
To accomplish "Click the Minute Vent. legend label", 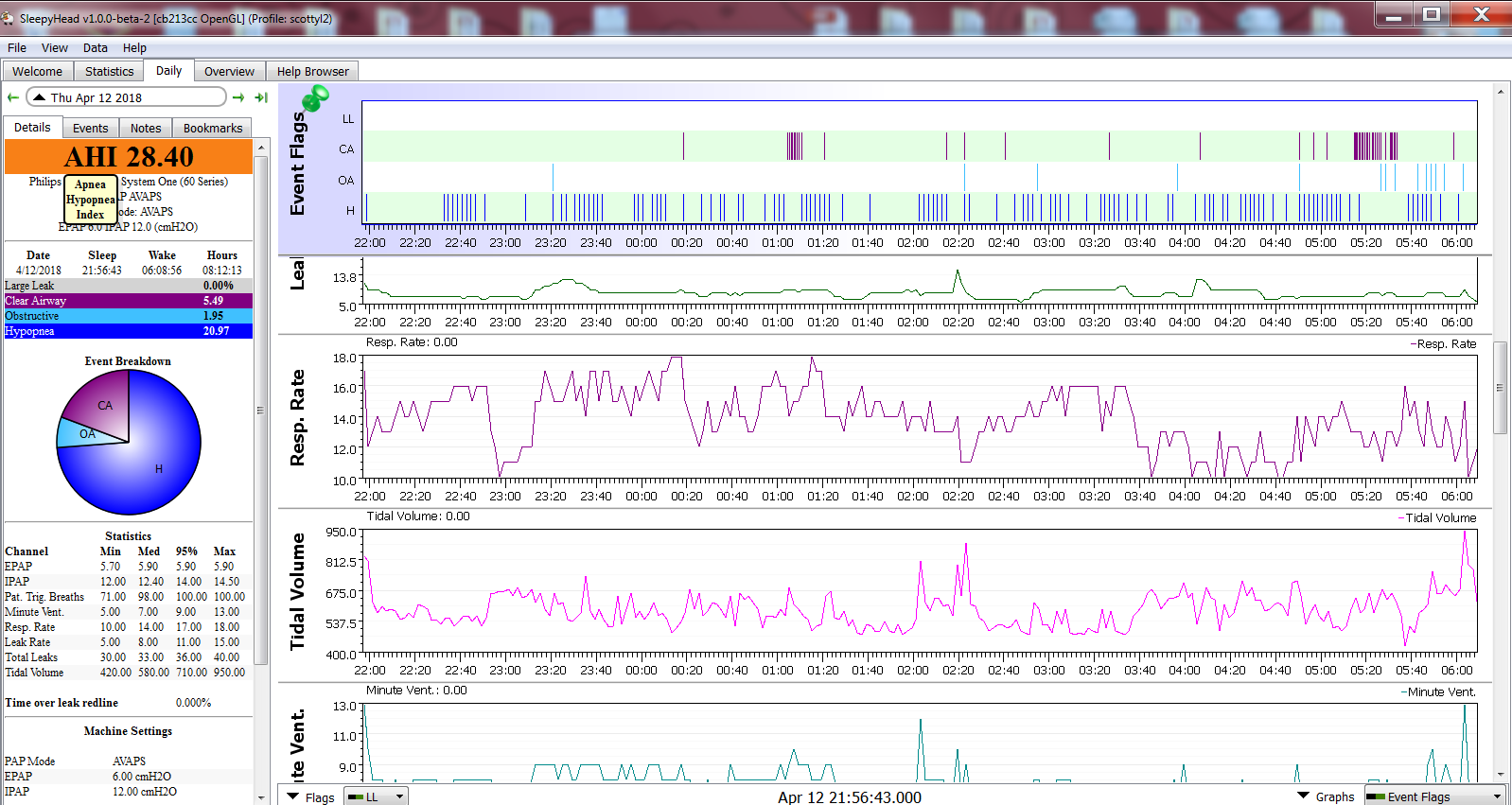I will click(1438, 692).
